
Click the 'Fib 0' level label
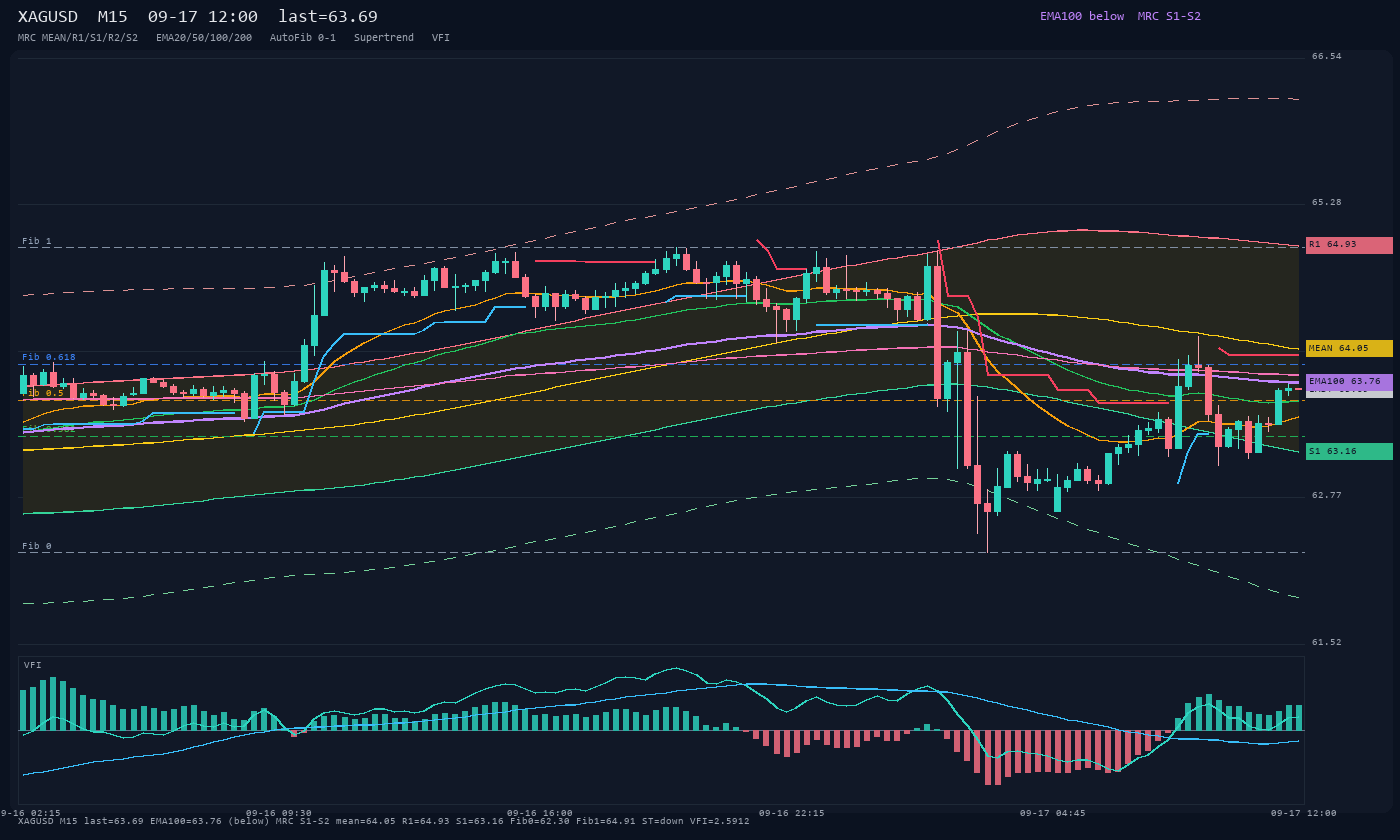tap(37, 546)
